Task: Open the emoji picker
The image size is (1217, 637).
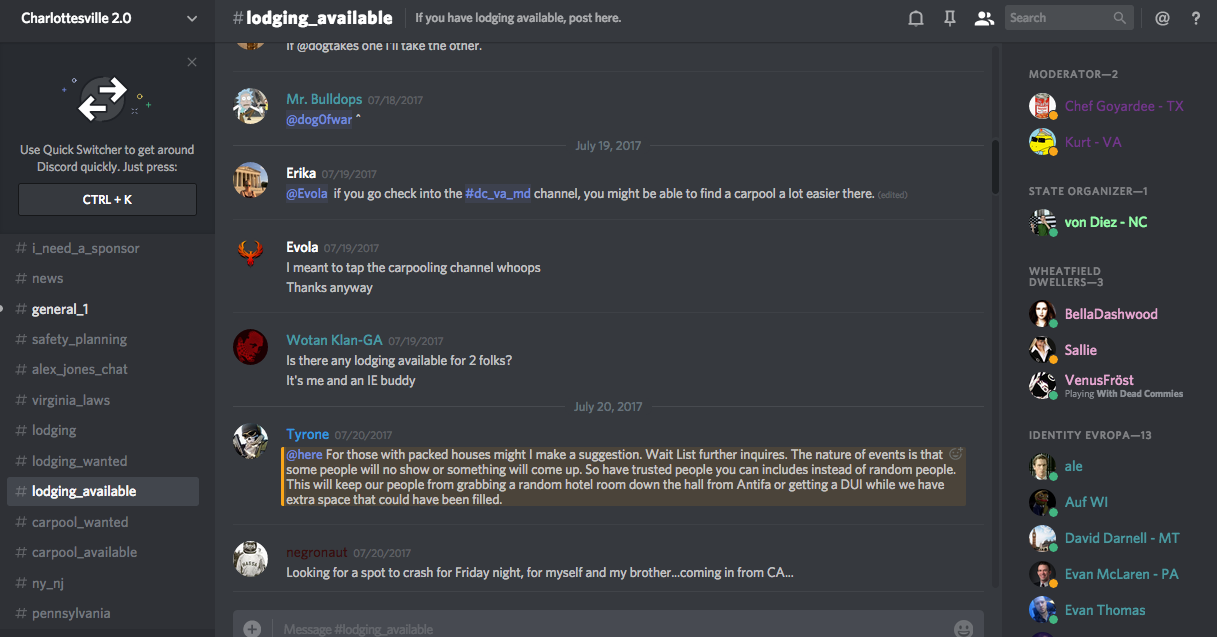Action: click(x=963, y=629)
